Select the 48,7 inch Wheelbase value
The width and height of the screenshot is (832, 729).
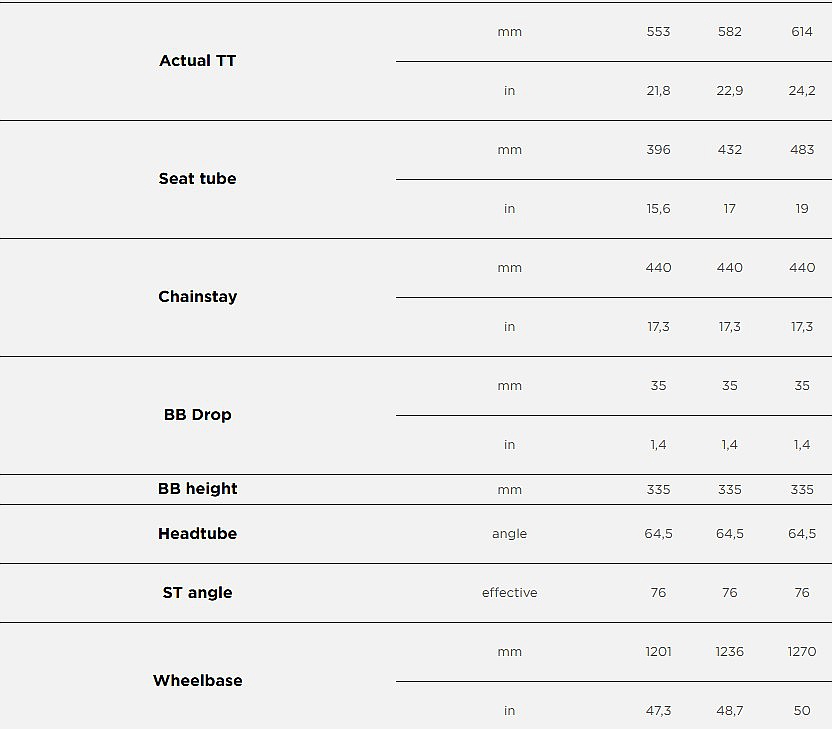tap(730, 711)
